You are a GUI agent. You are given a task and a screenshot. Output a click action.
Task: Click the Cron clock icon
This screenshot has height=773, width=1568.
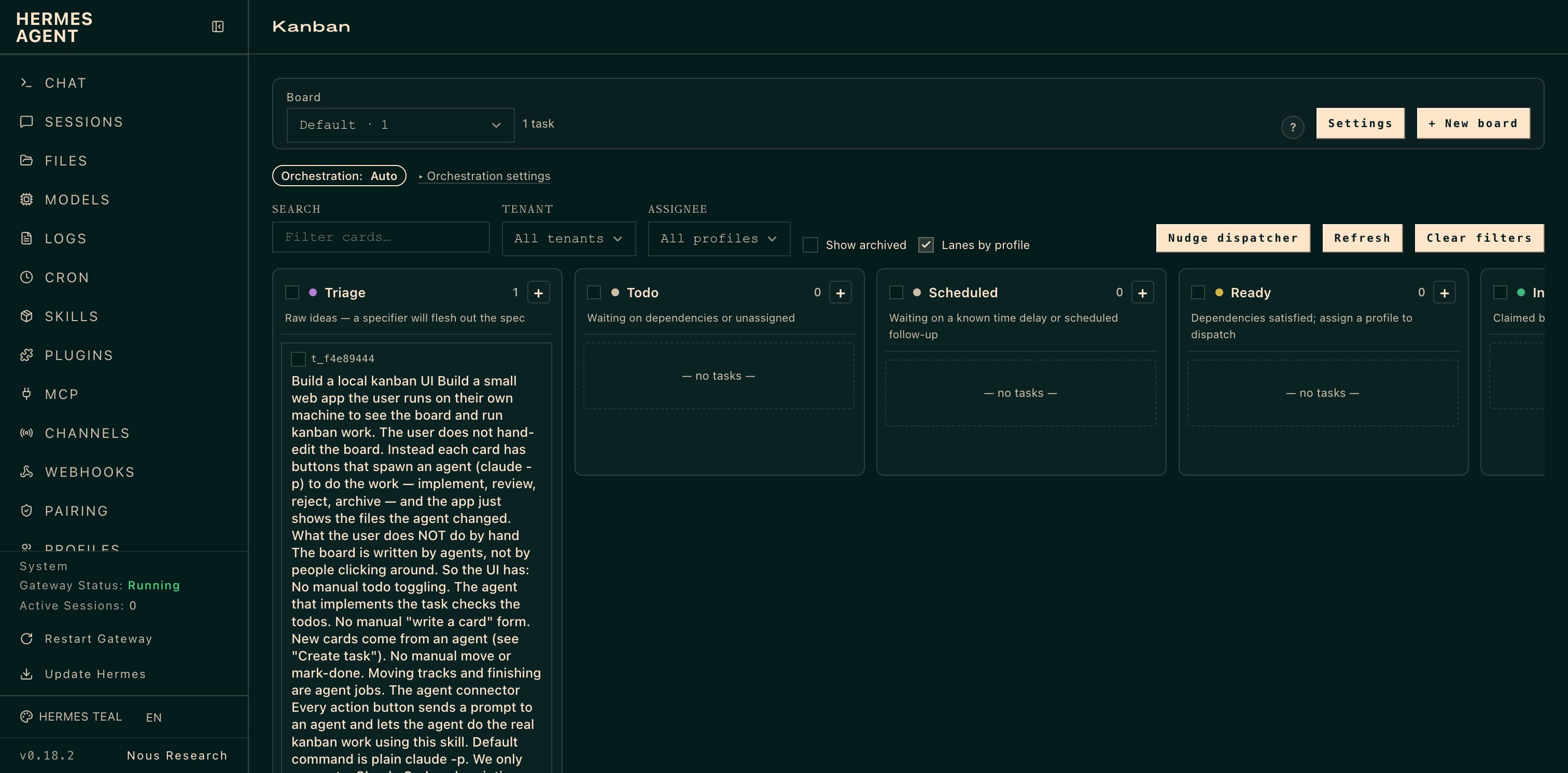coord(26,278)
